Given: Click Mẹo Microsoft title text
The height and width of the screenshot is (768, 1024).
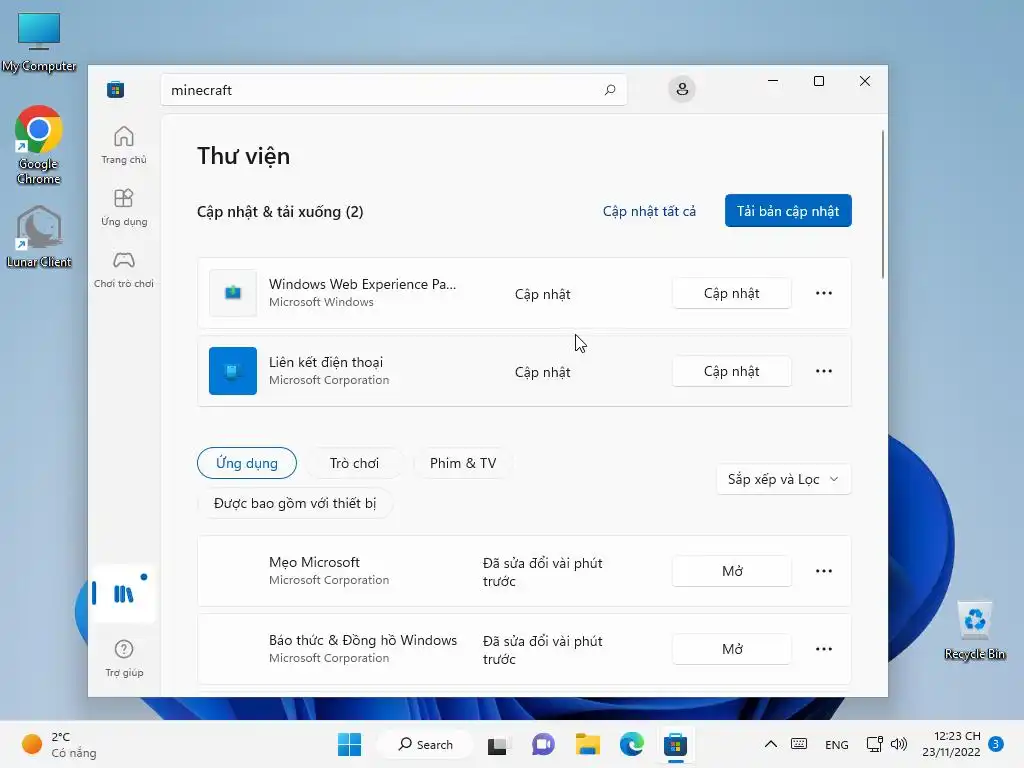Looking at the screenshot, I should [x=314, y=562].
